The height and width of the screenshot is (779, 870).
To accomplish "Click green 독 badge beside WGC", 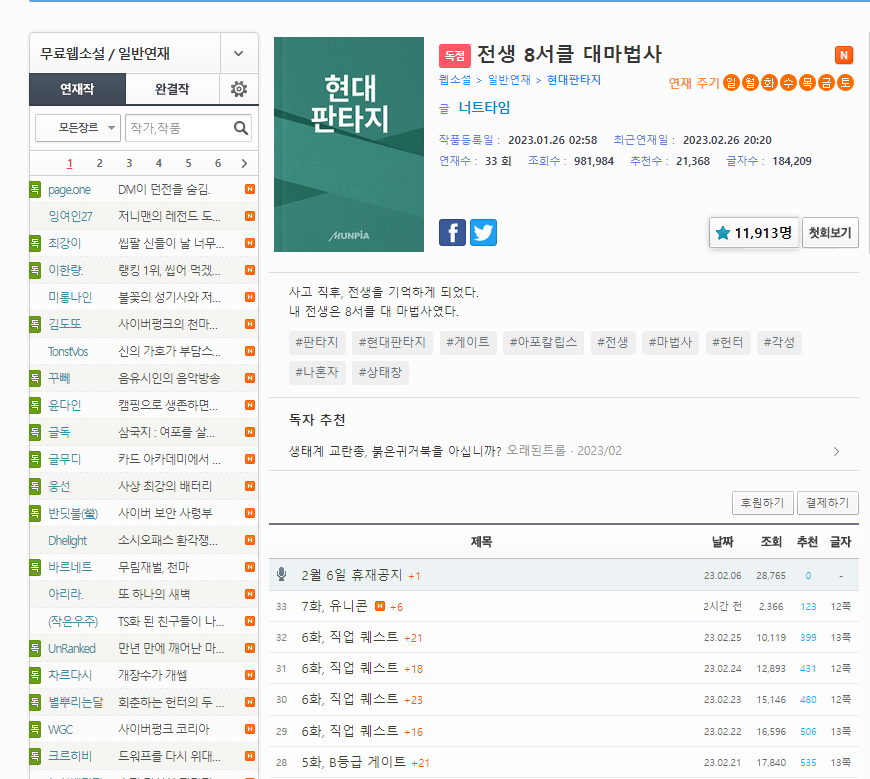I will pyautogui.click(x=35, y=729).
